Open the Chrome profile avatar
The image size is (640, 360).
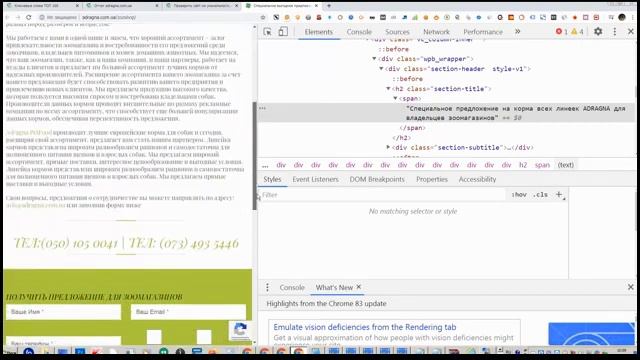click(622, 17)
